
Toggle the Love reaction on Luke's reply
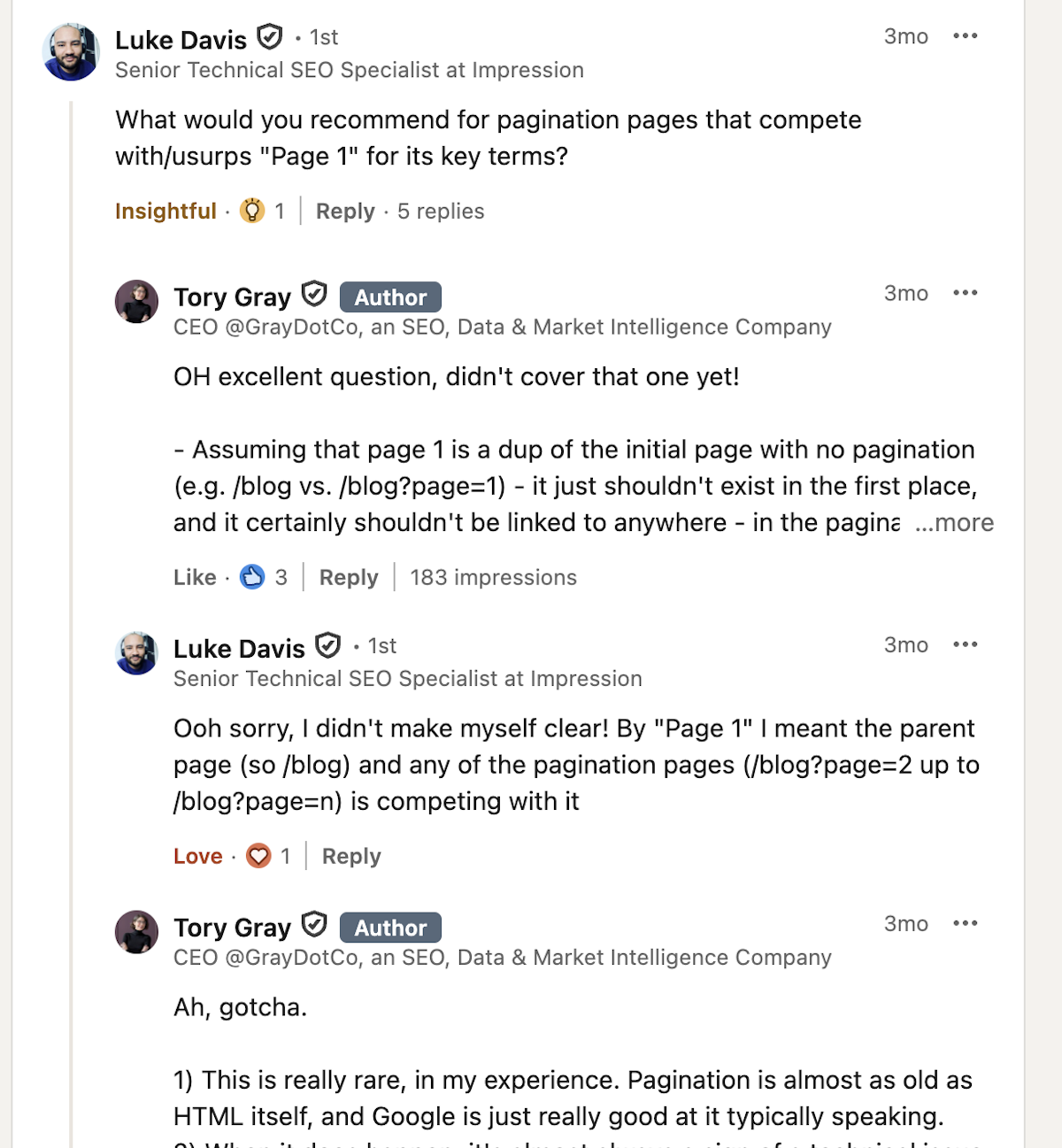point(197,856)
